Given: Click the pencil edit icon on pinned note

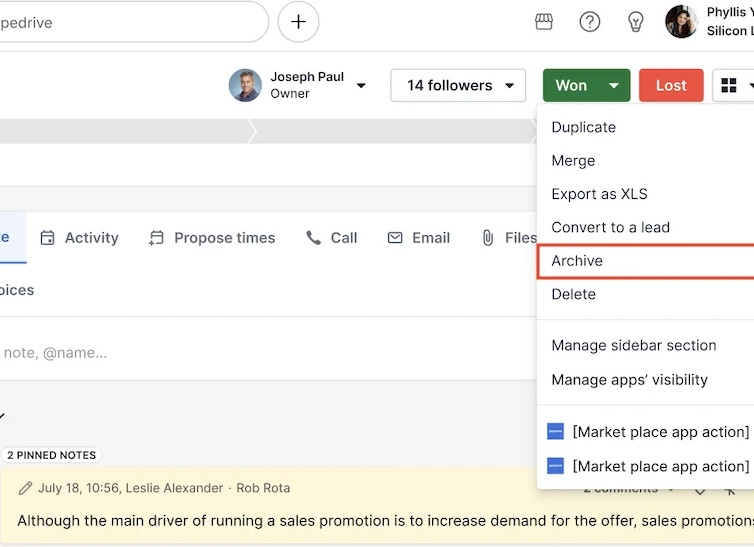Looking at the screenshot, I should [25, 488].
